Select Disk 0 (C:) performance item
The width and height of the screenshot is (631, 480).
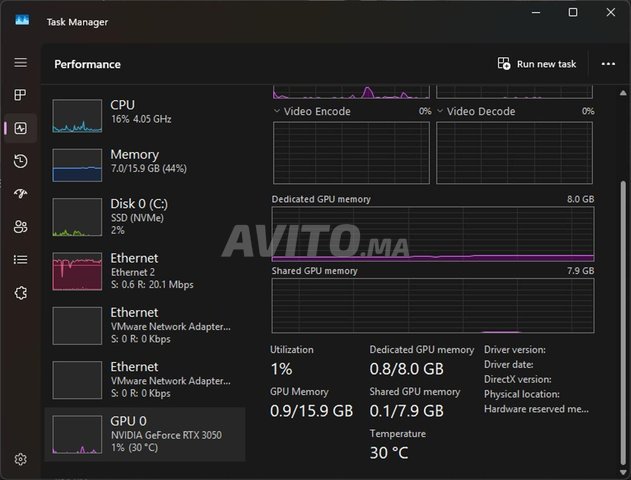[x=145, y=216]
